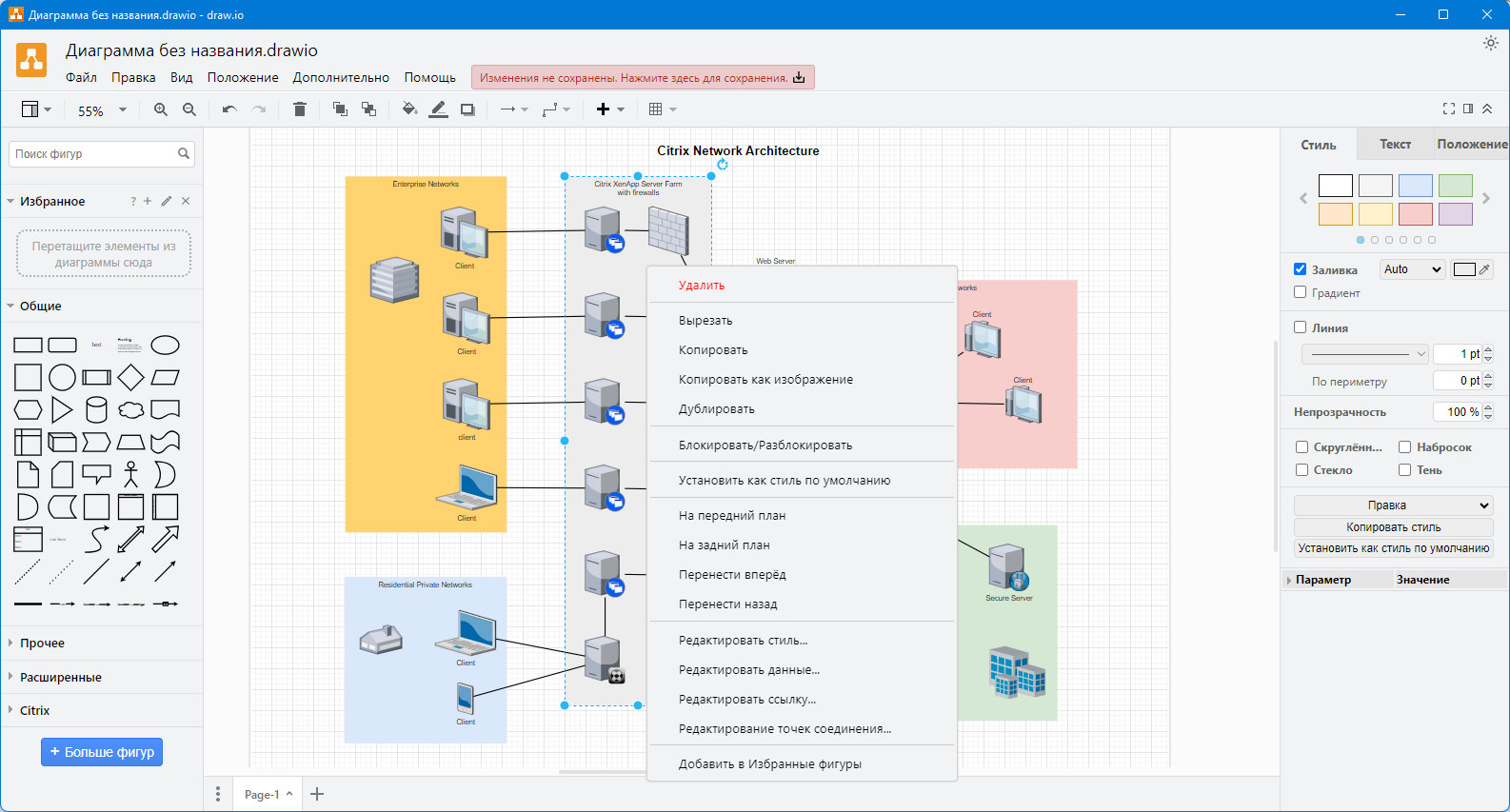
Task: Enable the Набросок checkbox
Action: [x=1404, y=446]
